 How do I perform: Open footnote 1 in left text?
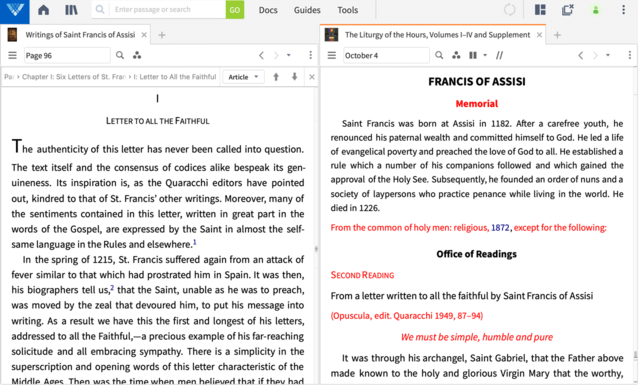pyautogui.click(x=195, y=242)
